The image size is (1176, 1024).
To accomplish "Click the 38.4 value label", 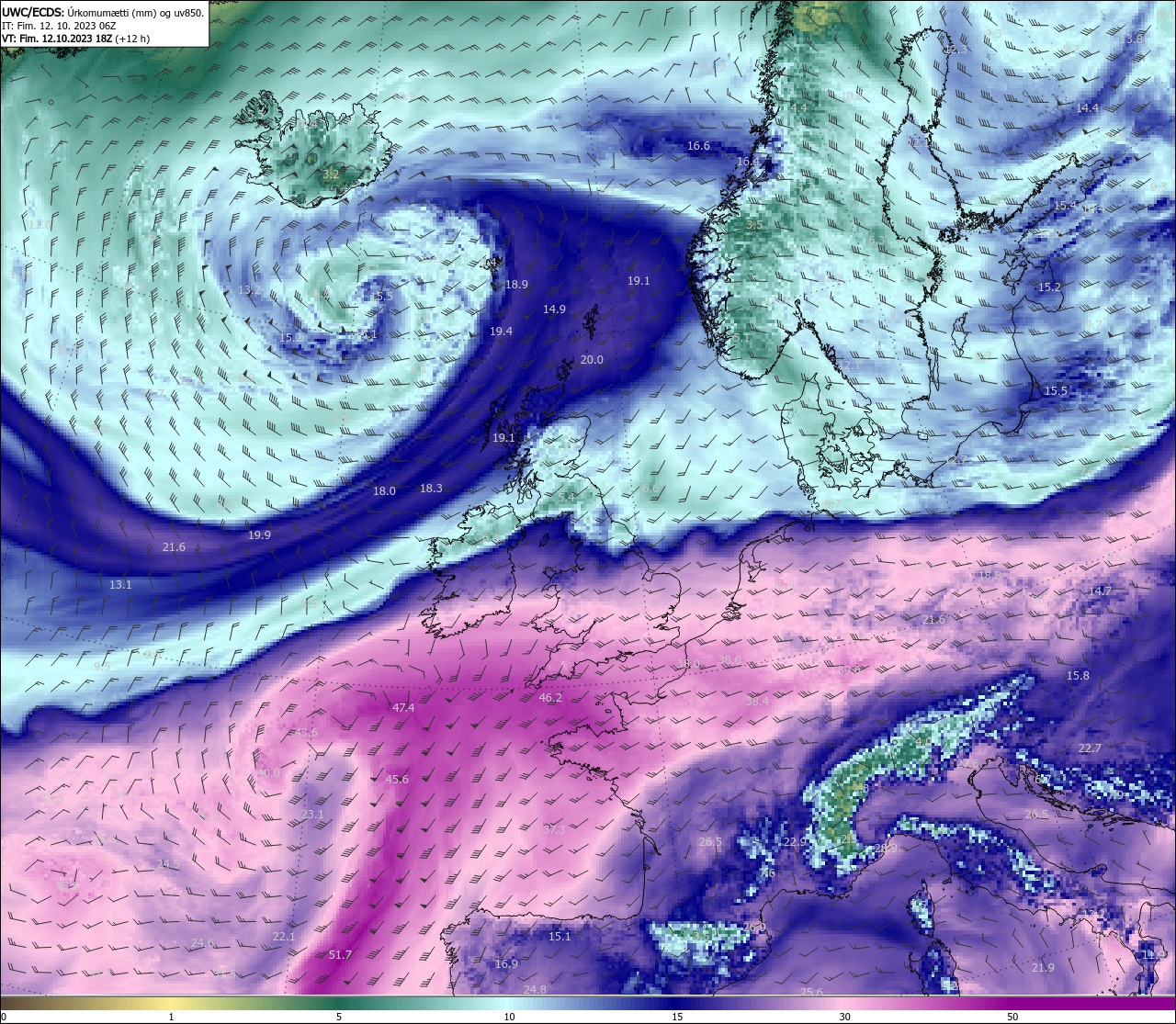I will pos(757,702).
